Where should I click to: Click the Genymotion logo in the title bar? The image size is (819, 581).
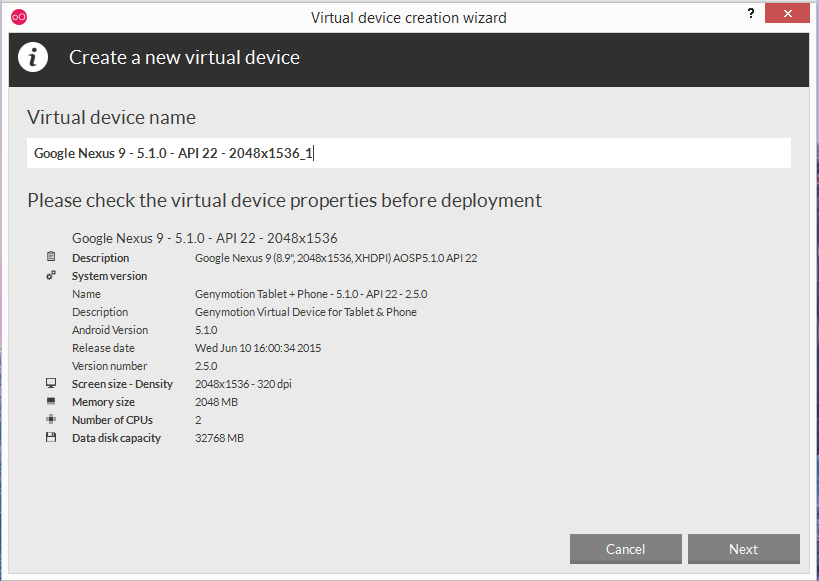(18, 17)
